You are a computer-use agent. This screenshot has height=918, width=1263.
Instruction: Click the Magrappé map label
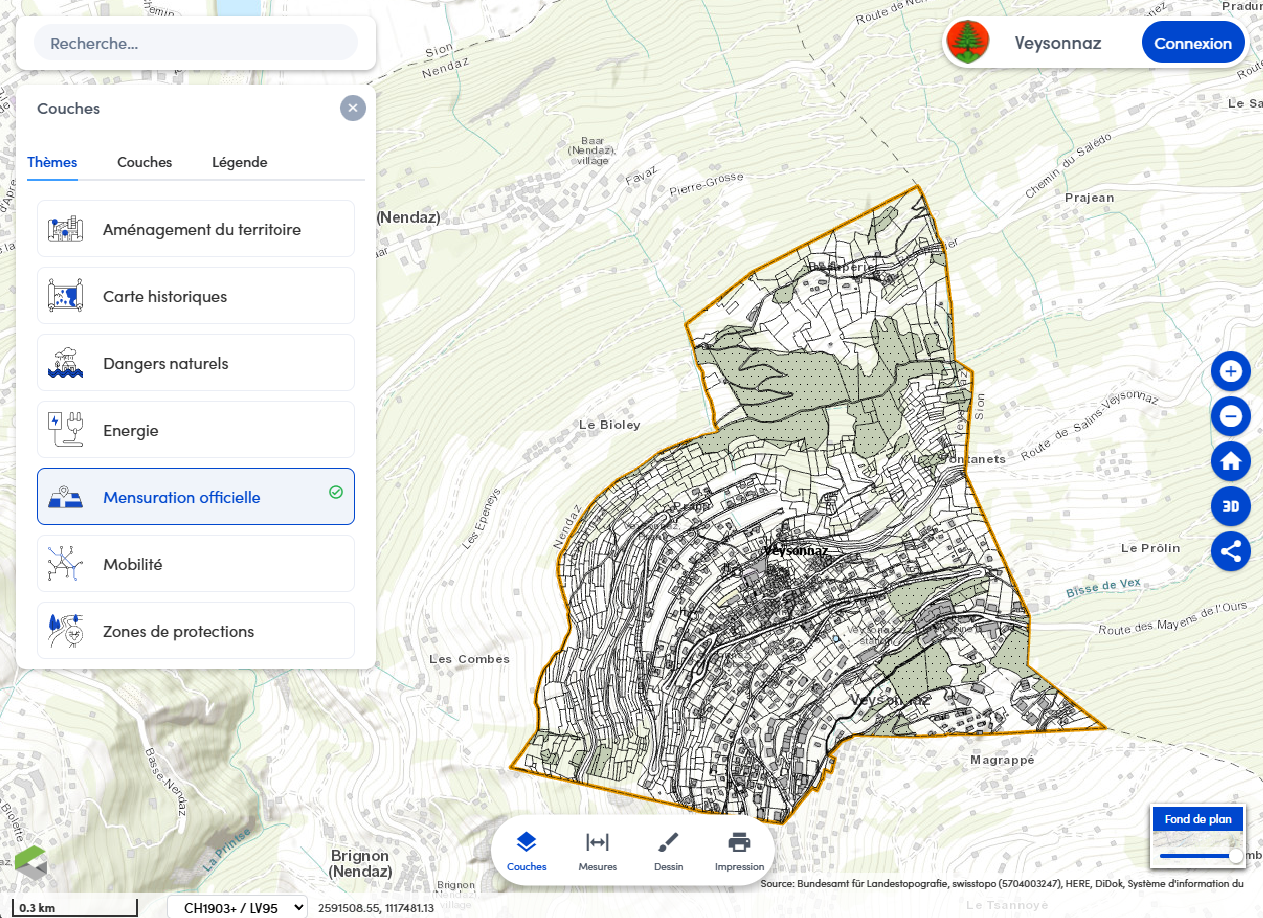click(1002, 760)
